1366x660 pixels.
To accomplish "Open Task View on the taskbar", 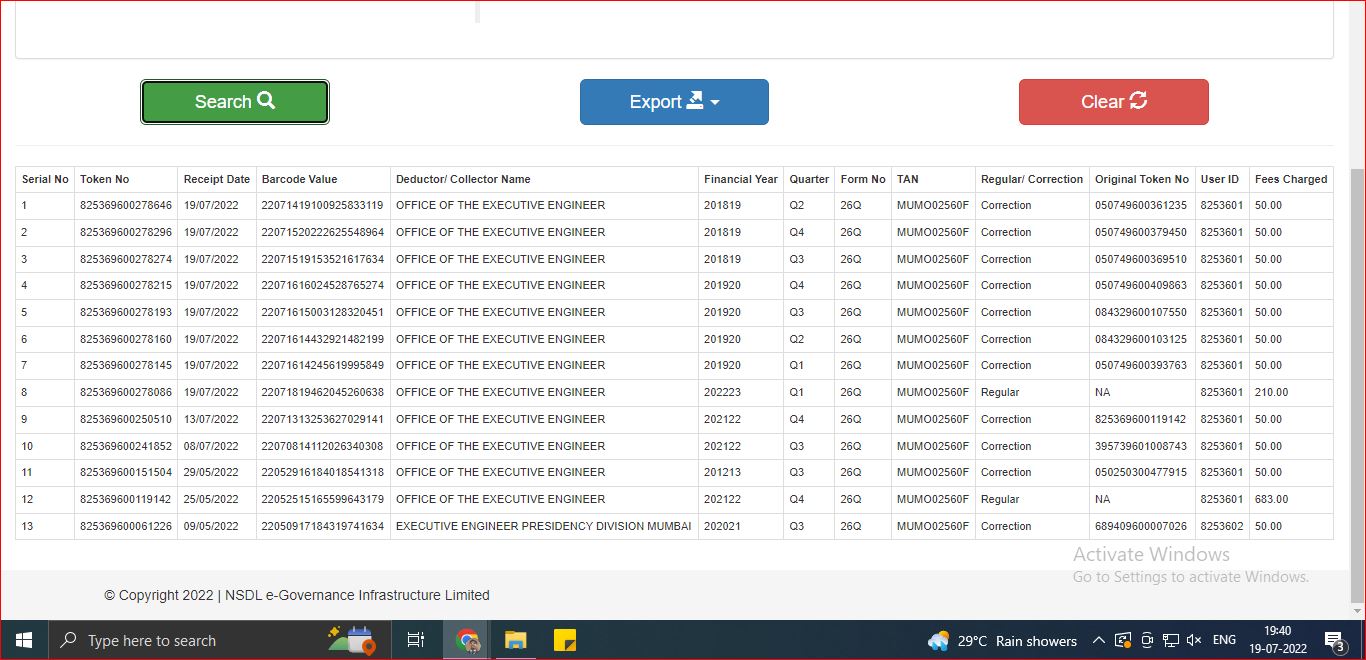I will pos(417,640).
